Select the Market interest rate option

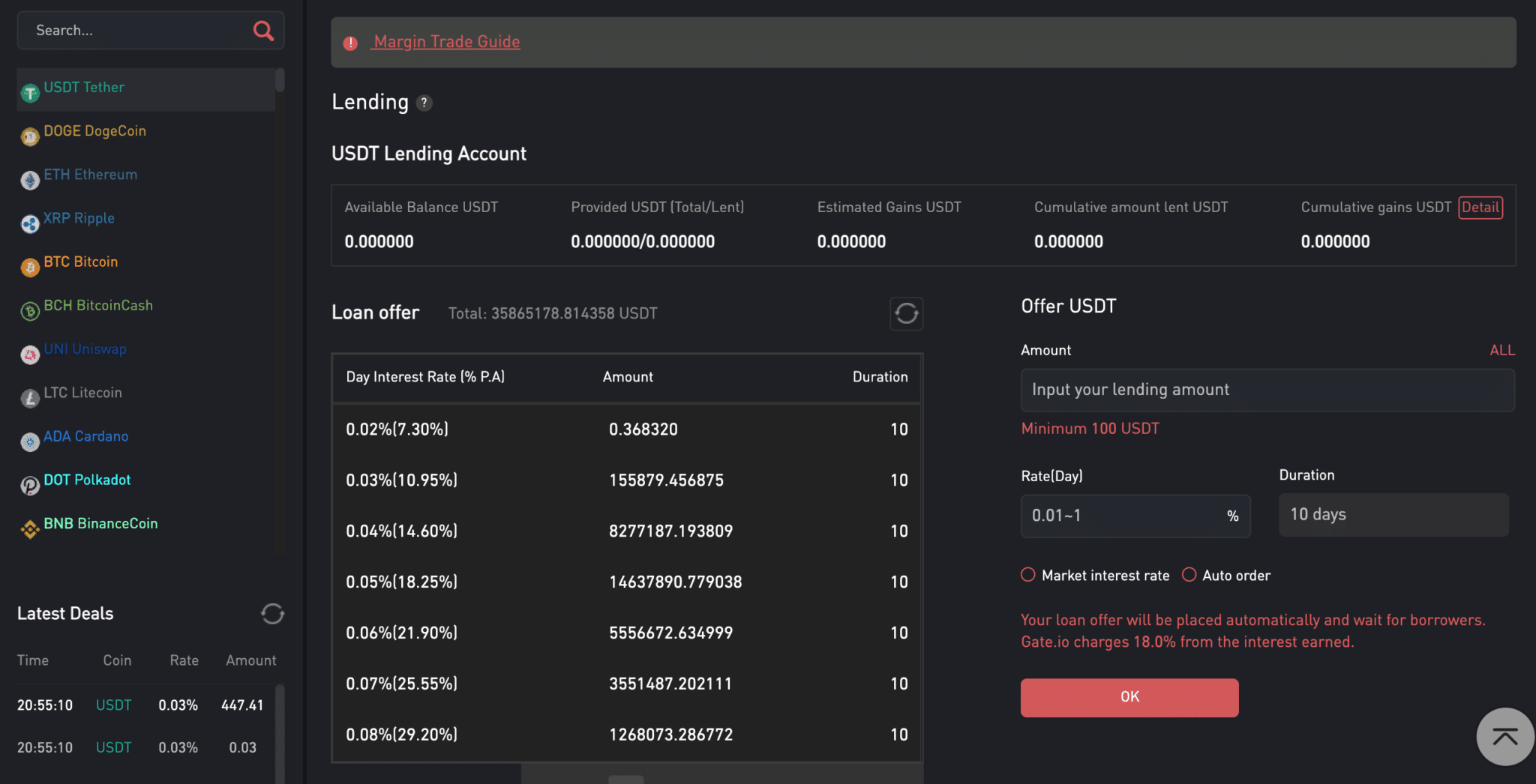1028,575
